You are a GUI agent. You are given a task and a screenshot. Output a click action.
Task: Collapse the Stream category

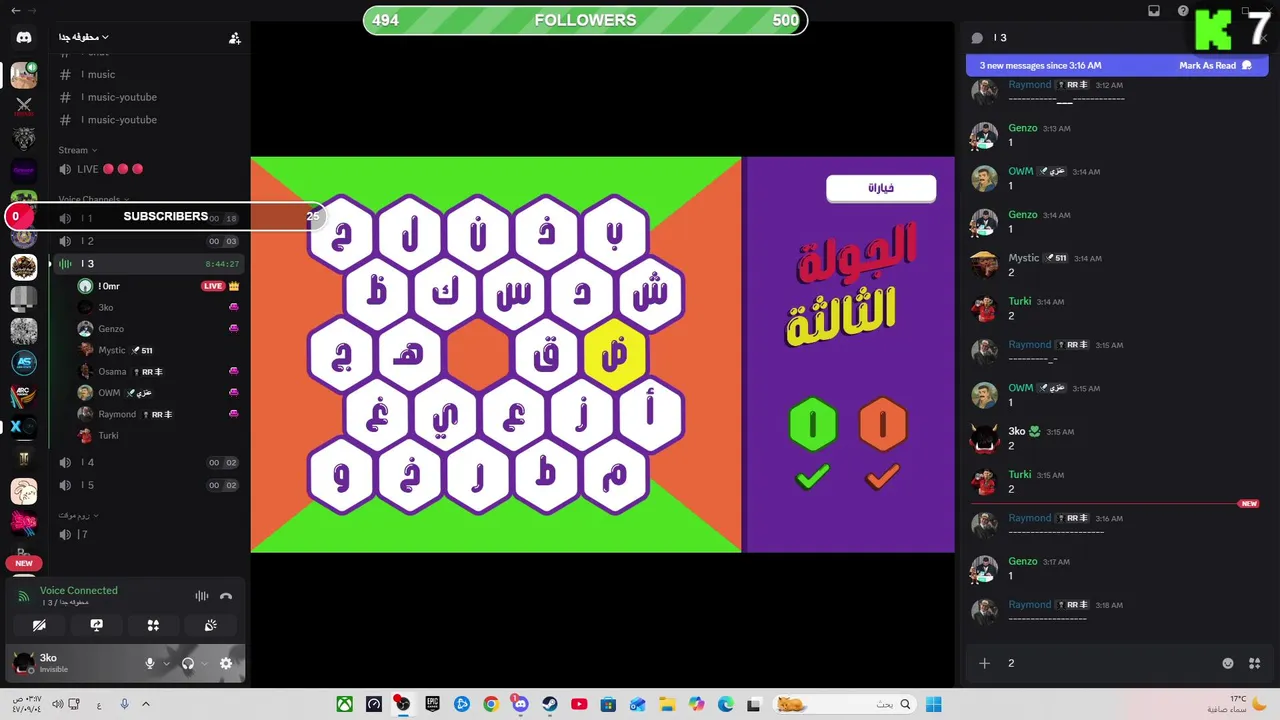(78, 150)
